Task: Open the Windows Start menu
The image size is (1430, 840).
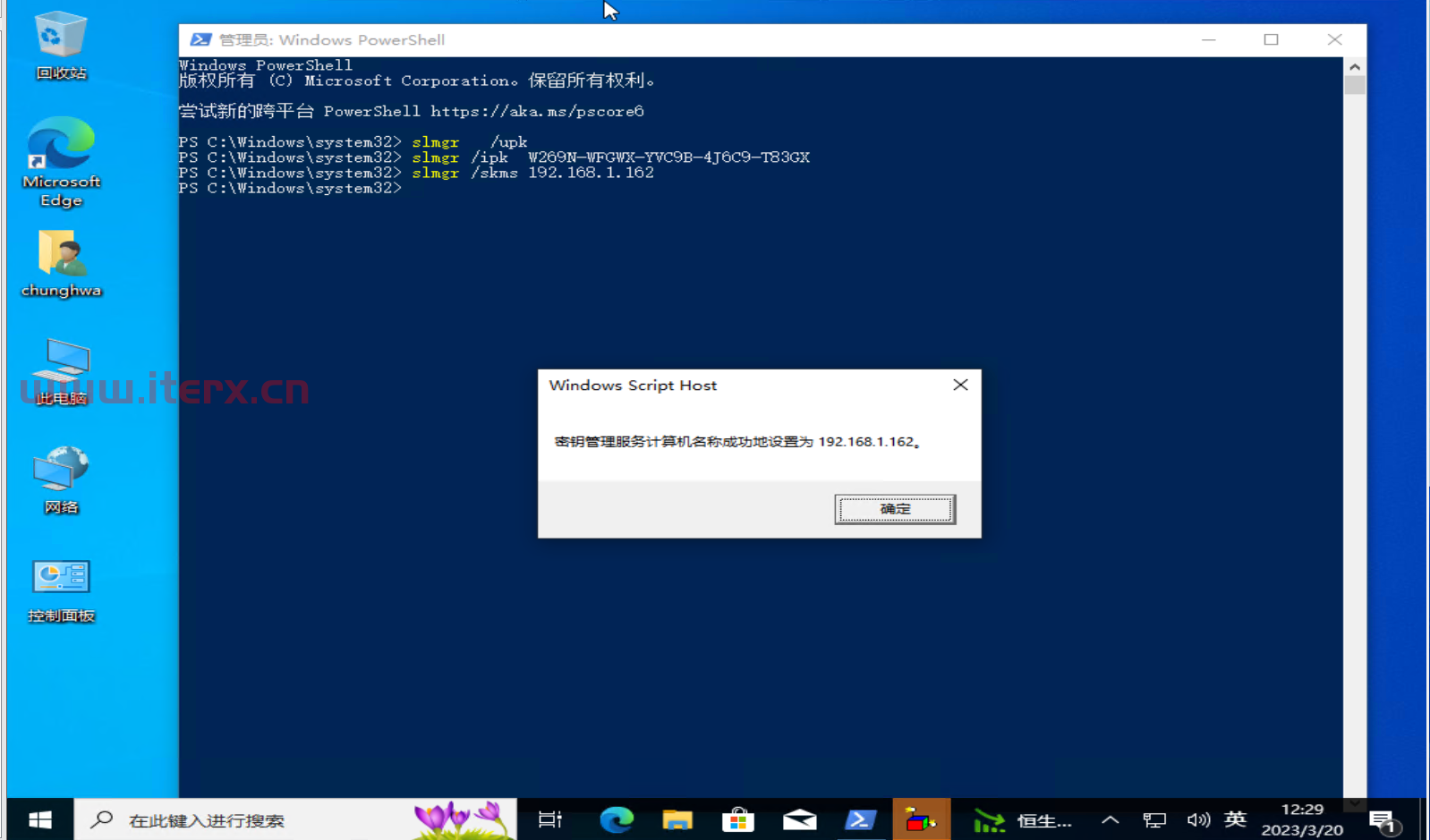Action: pyautogui.click(x=40, y=819)
